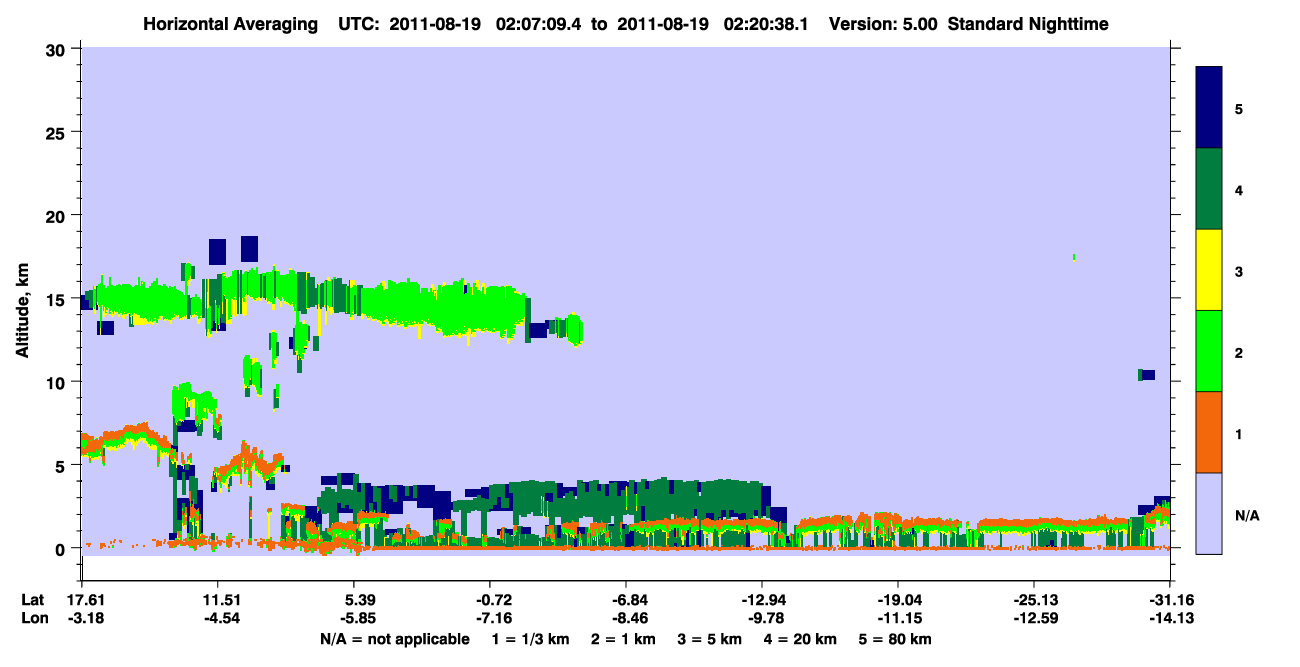1300x667 pixels.
Task: Click the 'Lat' row label
Action: coord(33,600)
